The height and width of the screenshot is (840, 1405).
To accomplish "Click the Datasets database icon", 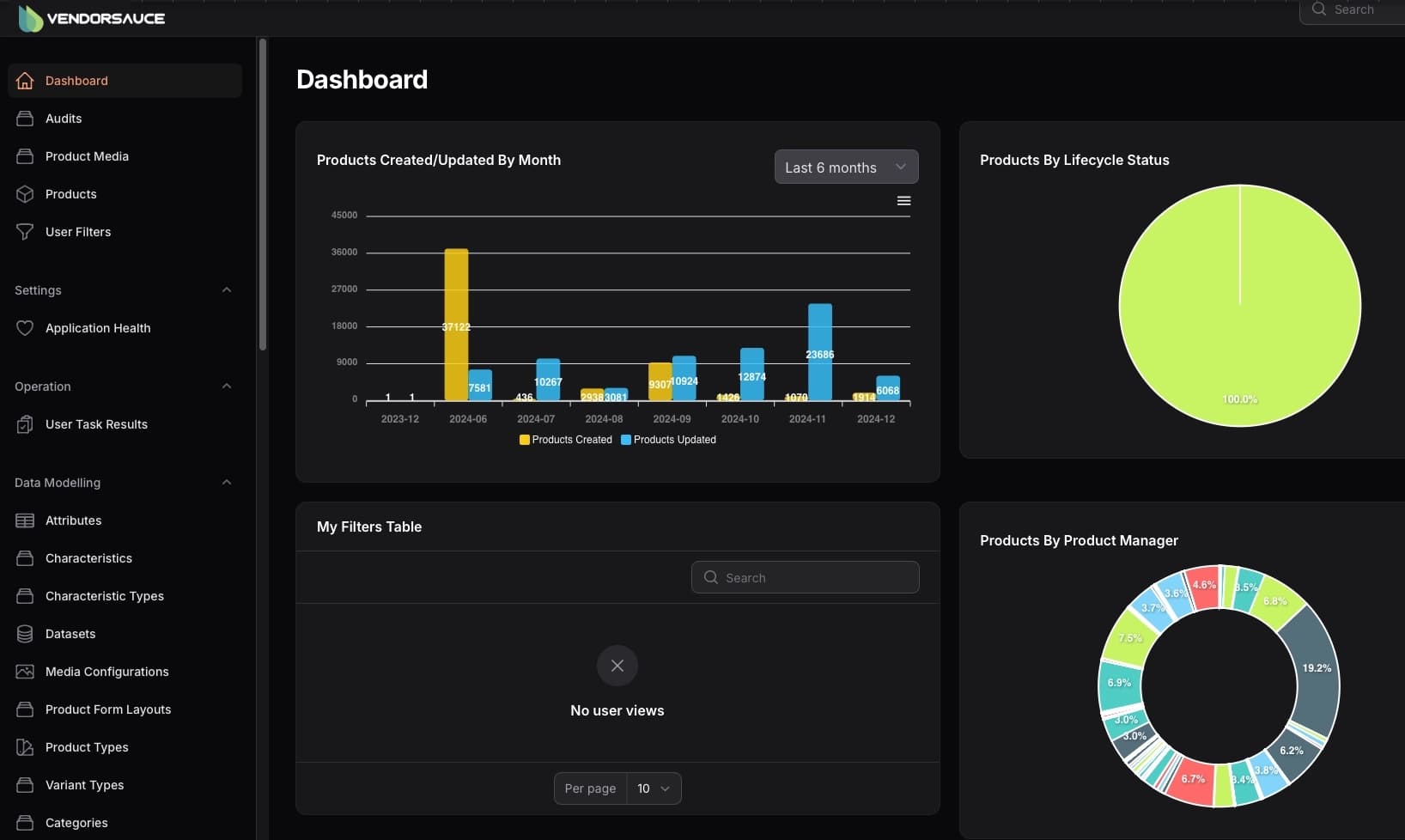I will coord(25,634).
